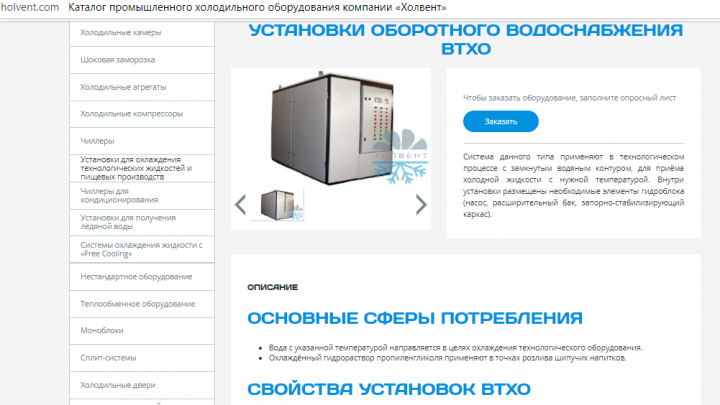
Task: Open Установки для охлаждения технологических жидкостей
Action: click(142, 168)
